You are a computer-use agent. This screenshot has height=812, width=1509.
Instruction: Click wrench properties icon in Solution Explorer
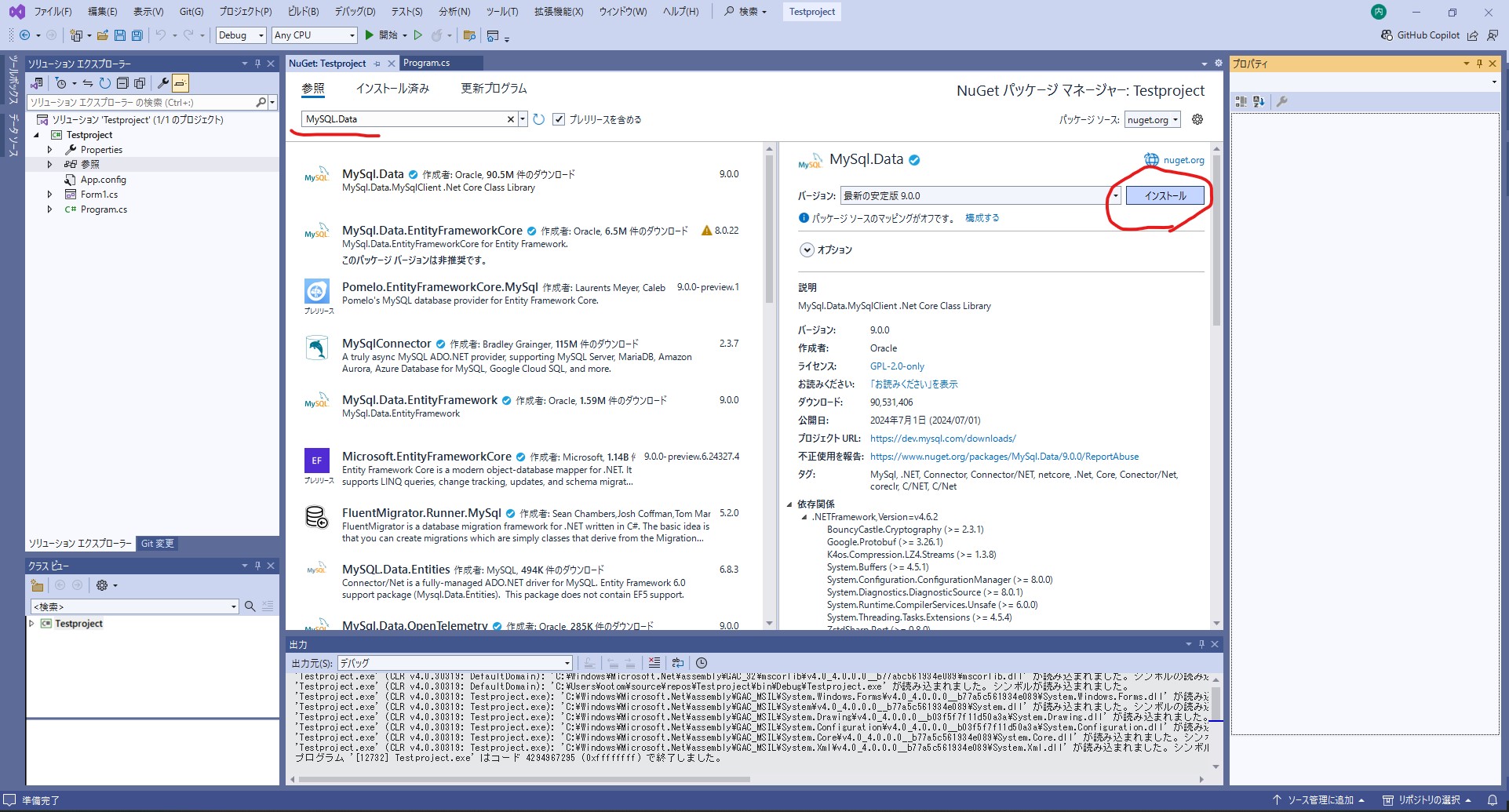click(x=163, y=83)
